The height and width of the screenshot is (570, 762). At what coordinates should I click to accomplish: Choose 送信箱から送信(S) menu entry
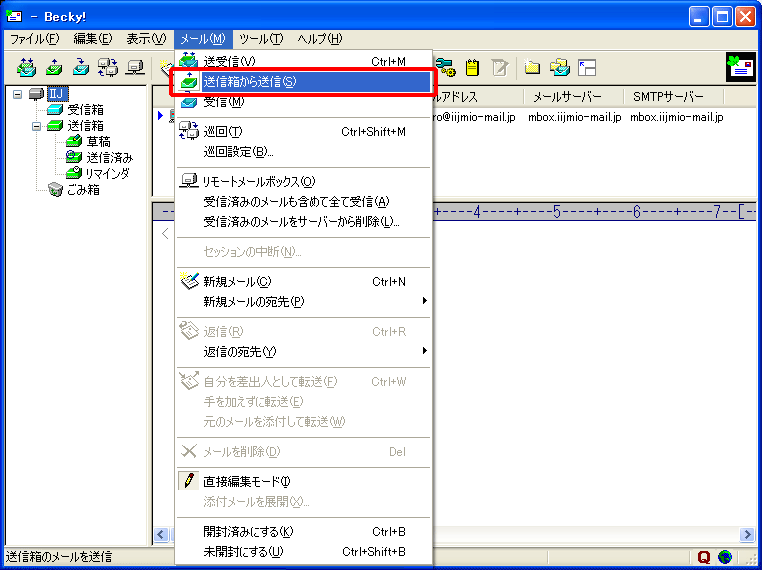click(x=304, y=82)
